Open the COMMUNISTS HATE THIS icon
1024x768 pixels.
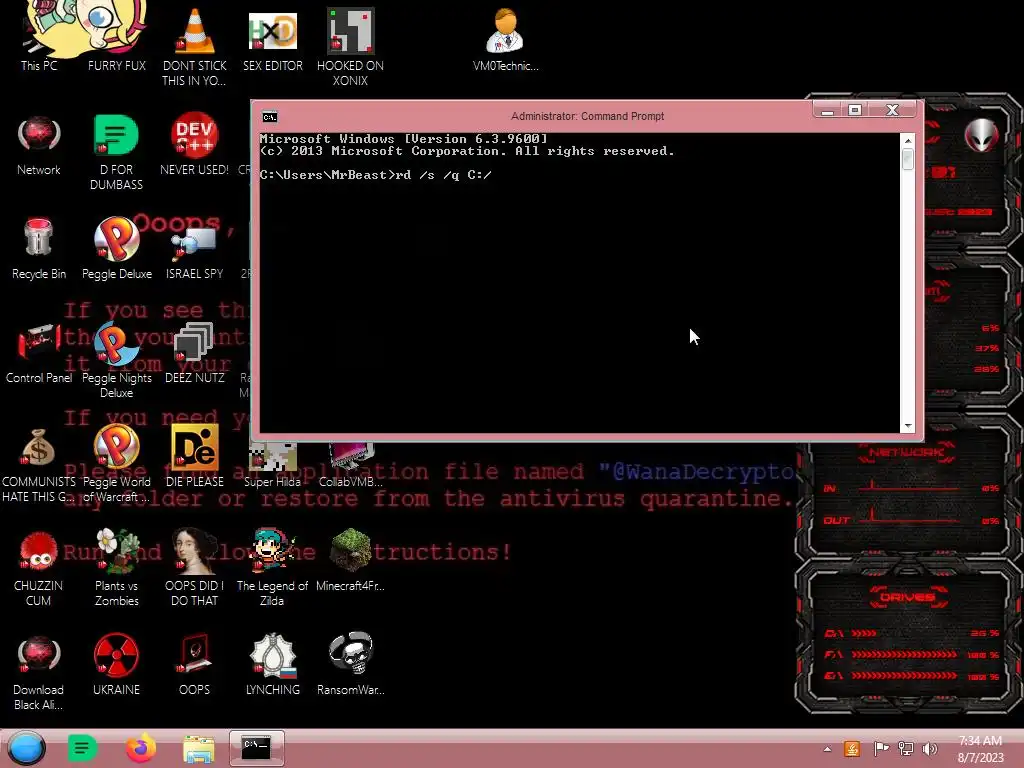click(39, 464)
